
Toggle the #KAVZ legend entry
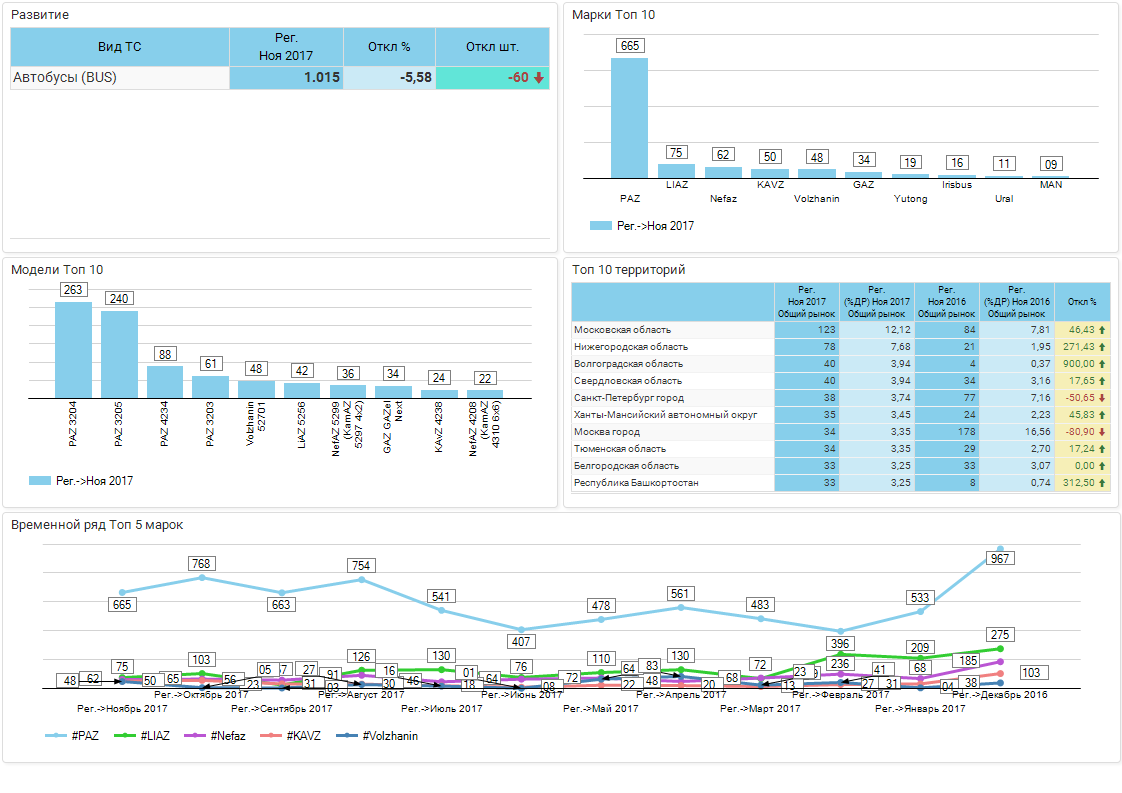291,736
